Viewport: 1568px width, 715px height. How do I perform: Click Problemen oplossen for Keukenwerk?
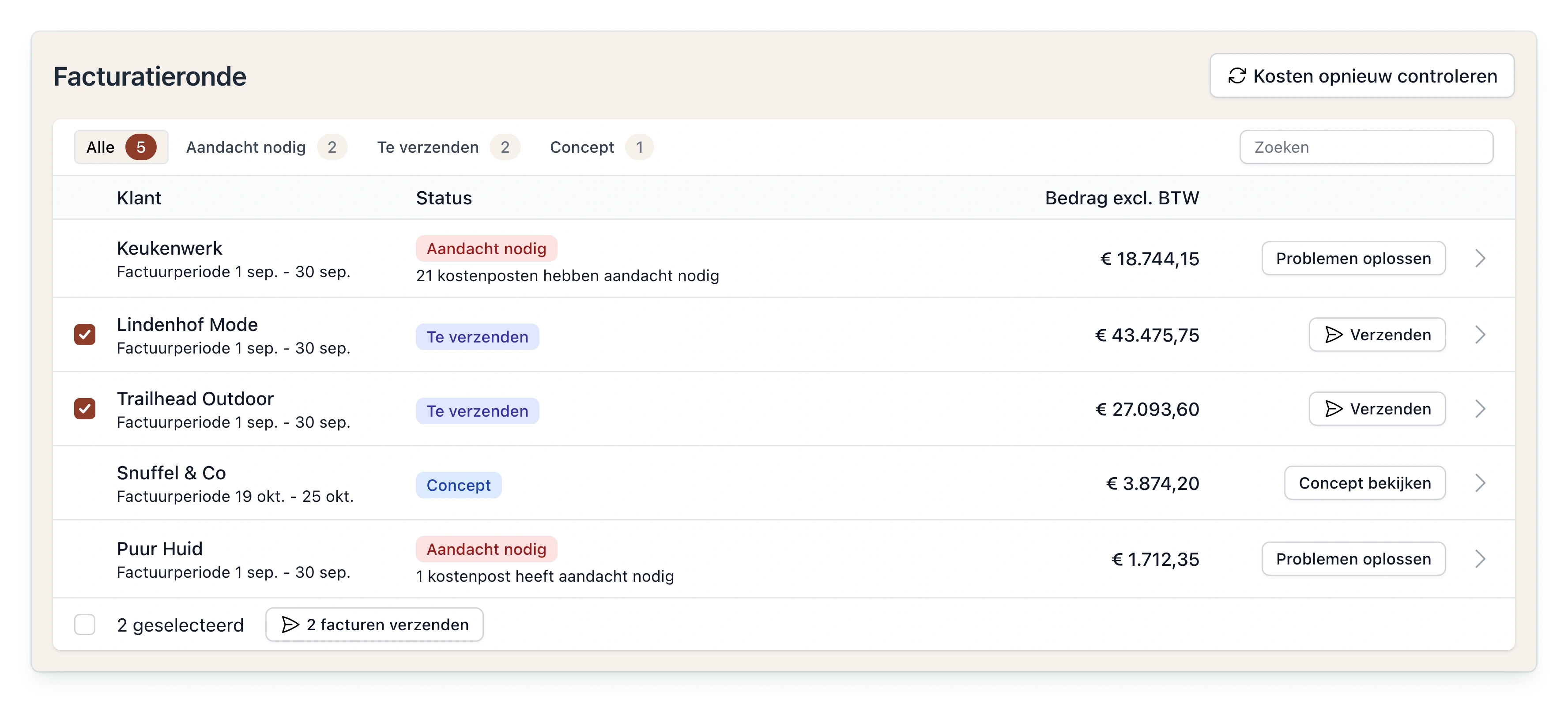pos(1353,259)
